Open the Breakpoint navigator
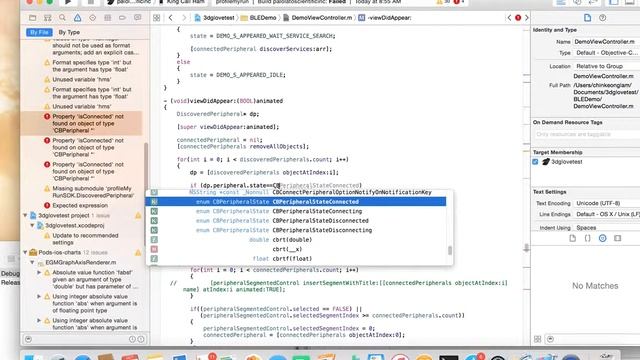 point(122,18)
